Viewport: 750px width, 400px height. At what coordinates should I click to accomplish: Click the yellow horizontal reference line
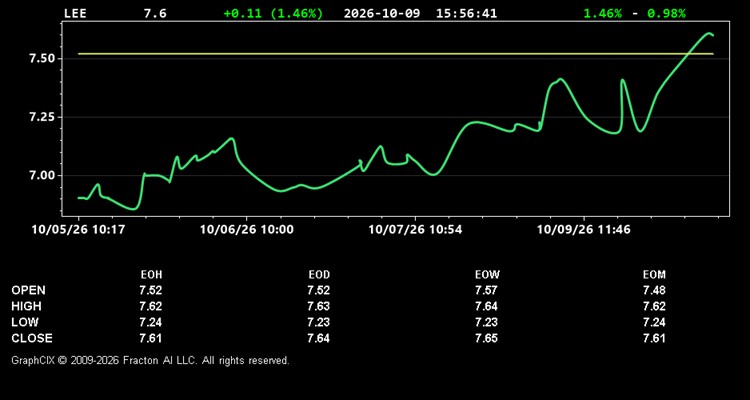(x=396, y=54)
